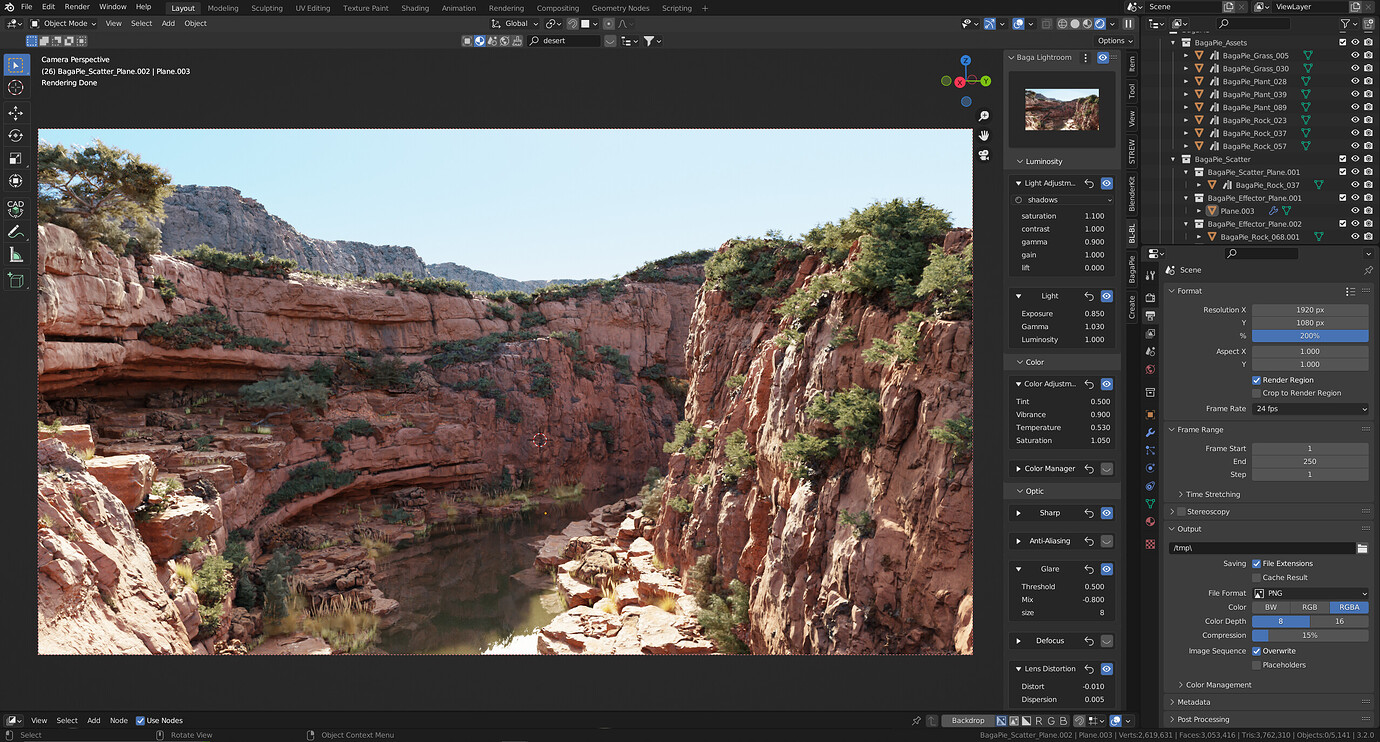The width and height of the screenshot is (1380, 742).
Task: Select the Move tool
Action: coord(15,113)
